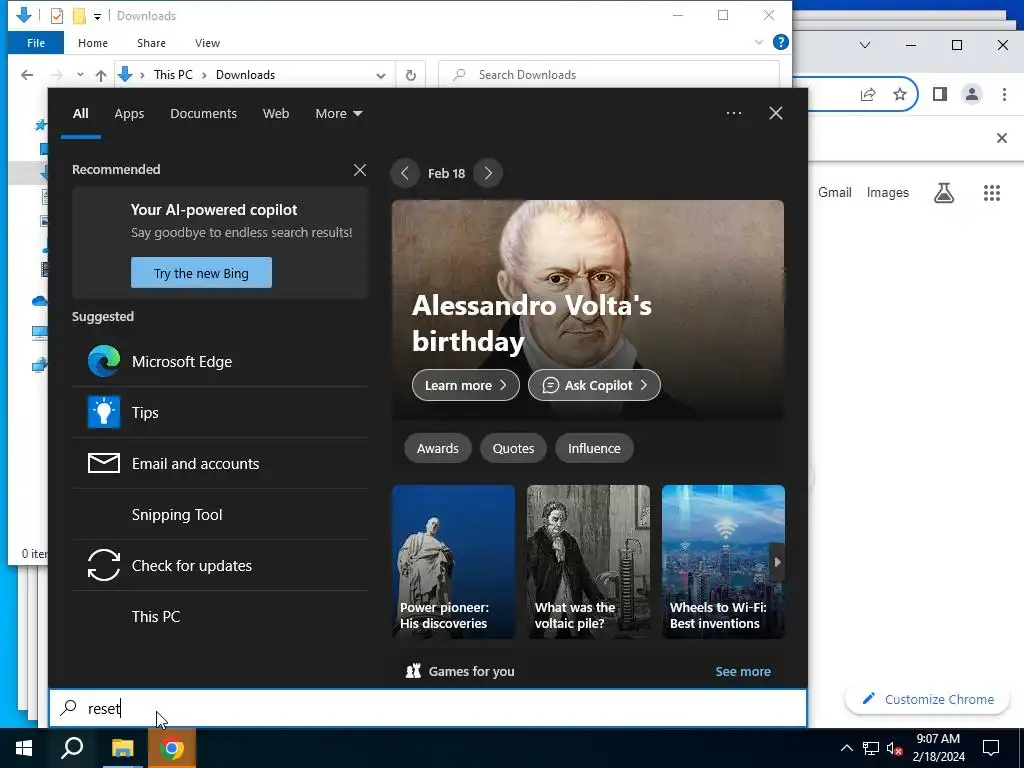Open Chrome three-dot menu
This screenshot has height=768, width=1024.
tap(1004, 95)
